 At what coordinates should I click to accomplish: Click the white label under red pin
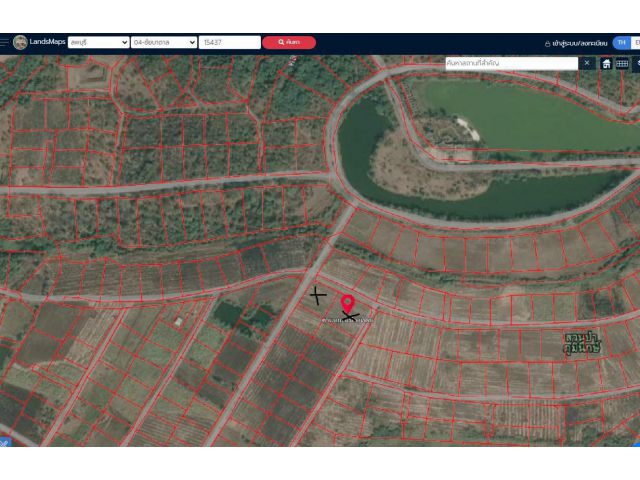347,320
